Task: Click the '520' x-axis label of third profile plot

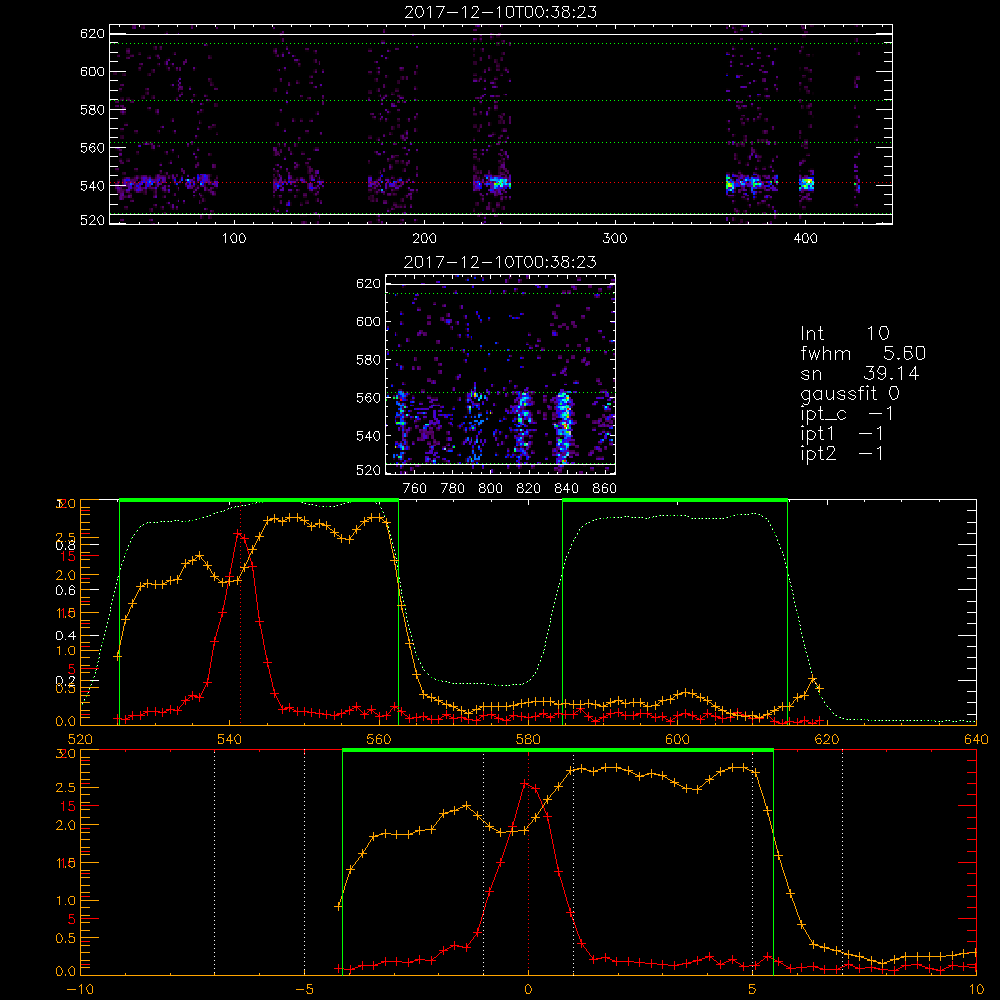Action: click(x=80, y=740)
